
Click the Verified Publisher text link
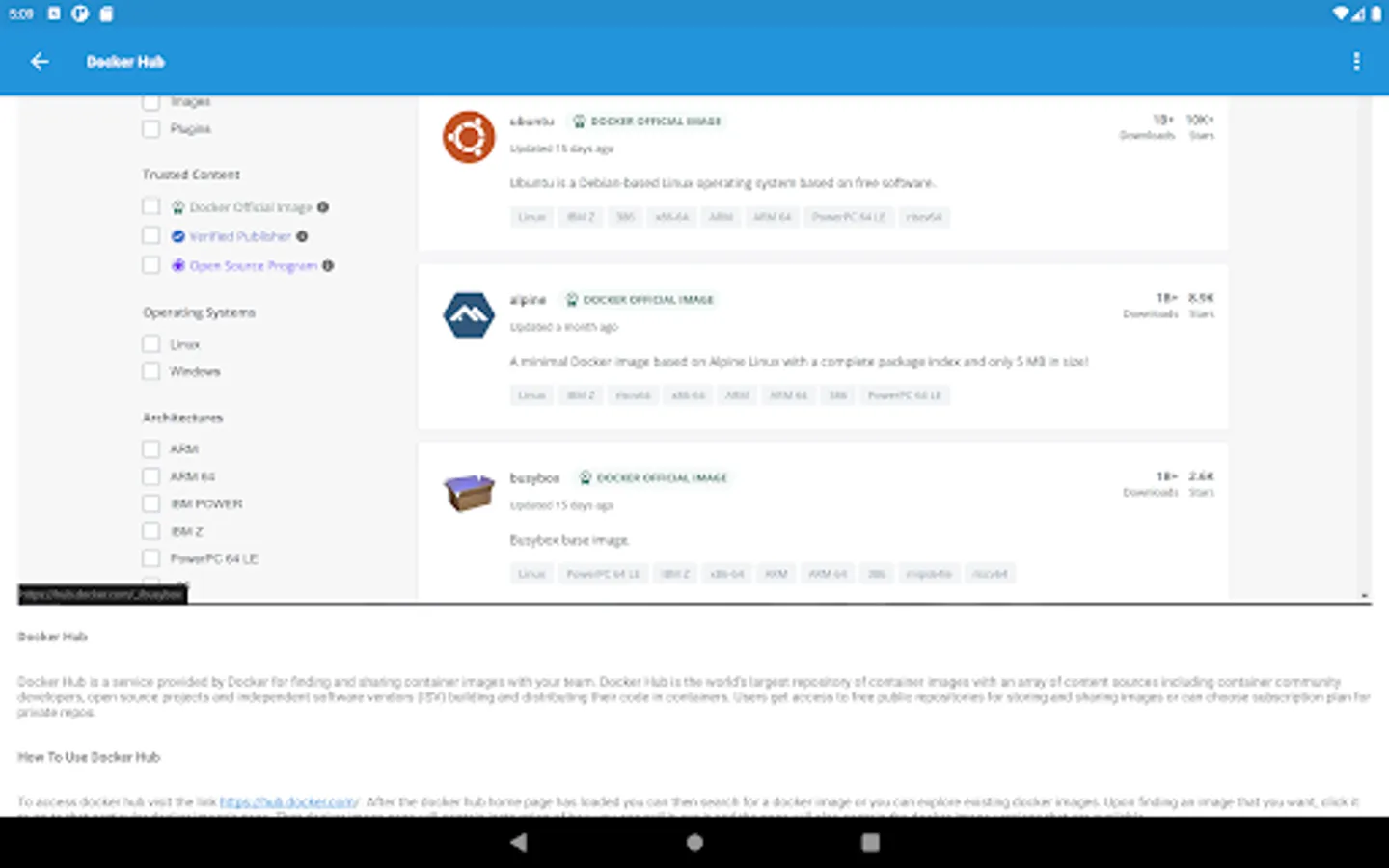[x=241, y=235]
